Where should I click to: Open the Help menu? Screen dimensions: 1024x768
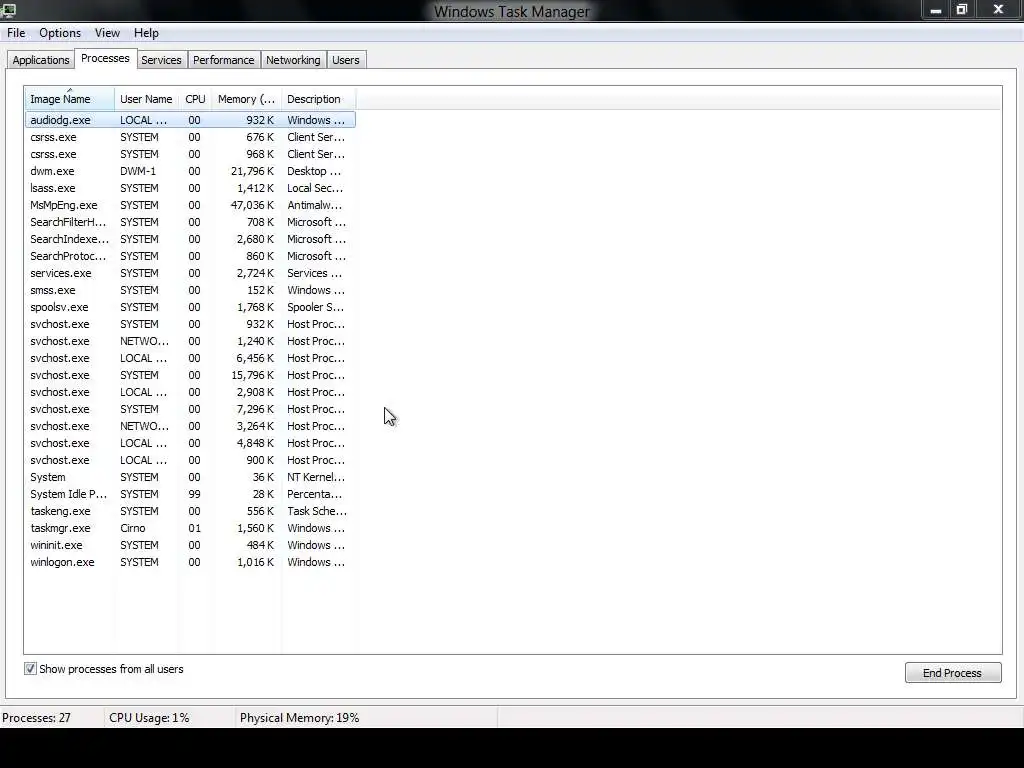click(x=146, y=33)
